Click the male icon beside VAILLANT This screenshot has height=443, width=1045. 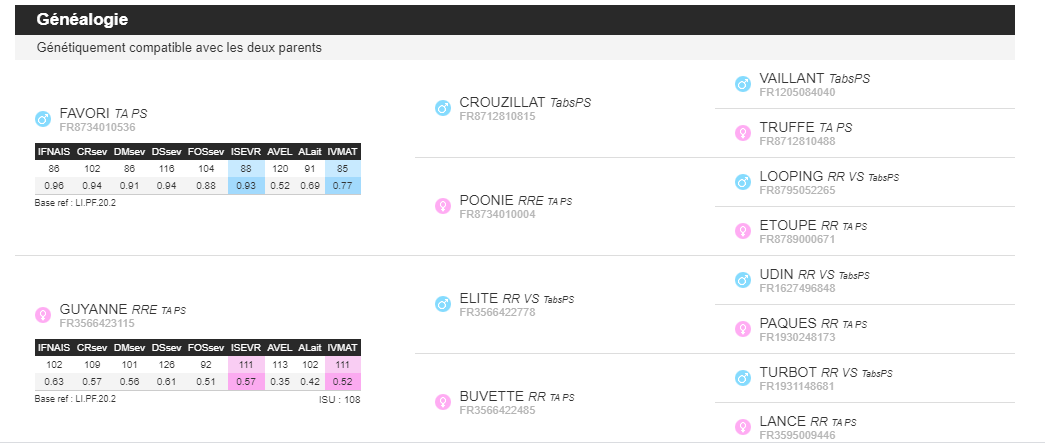[742, 84]
